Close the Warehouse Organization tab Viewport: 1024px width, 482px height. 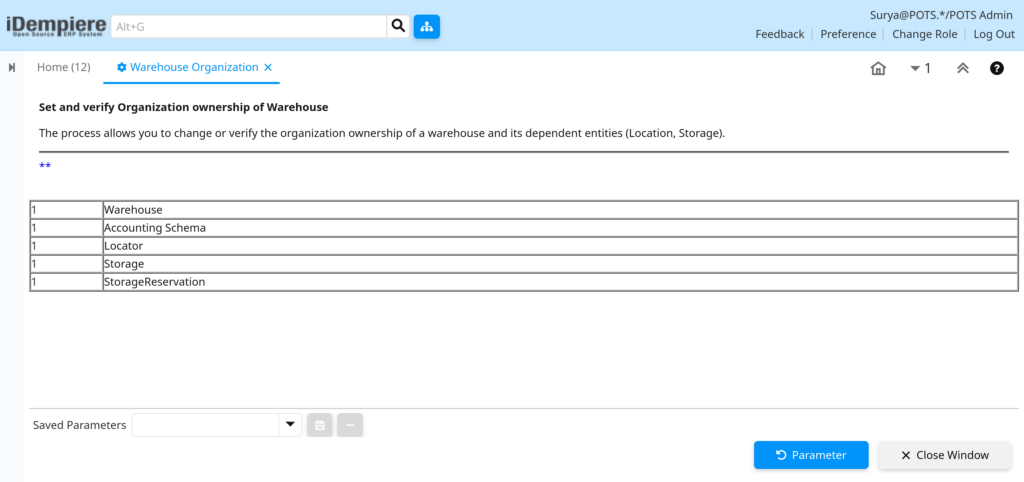[x=268, y=67]
